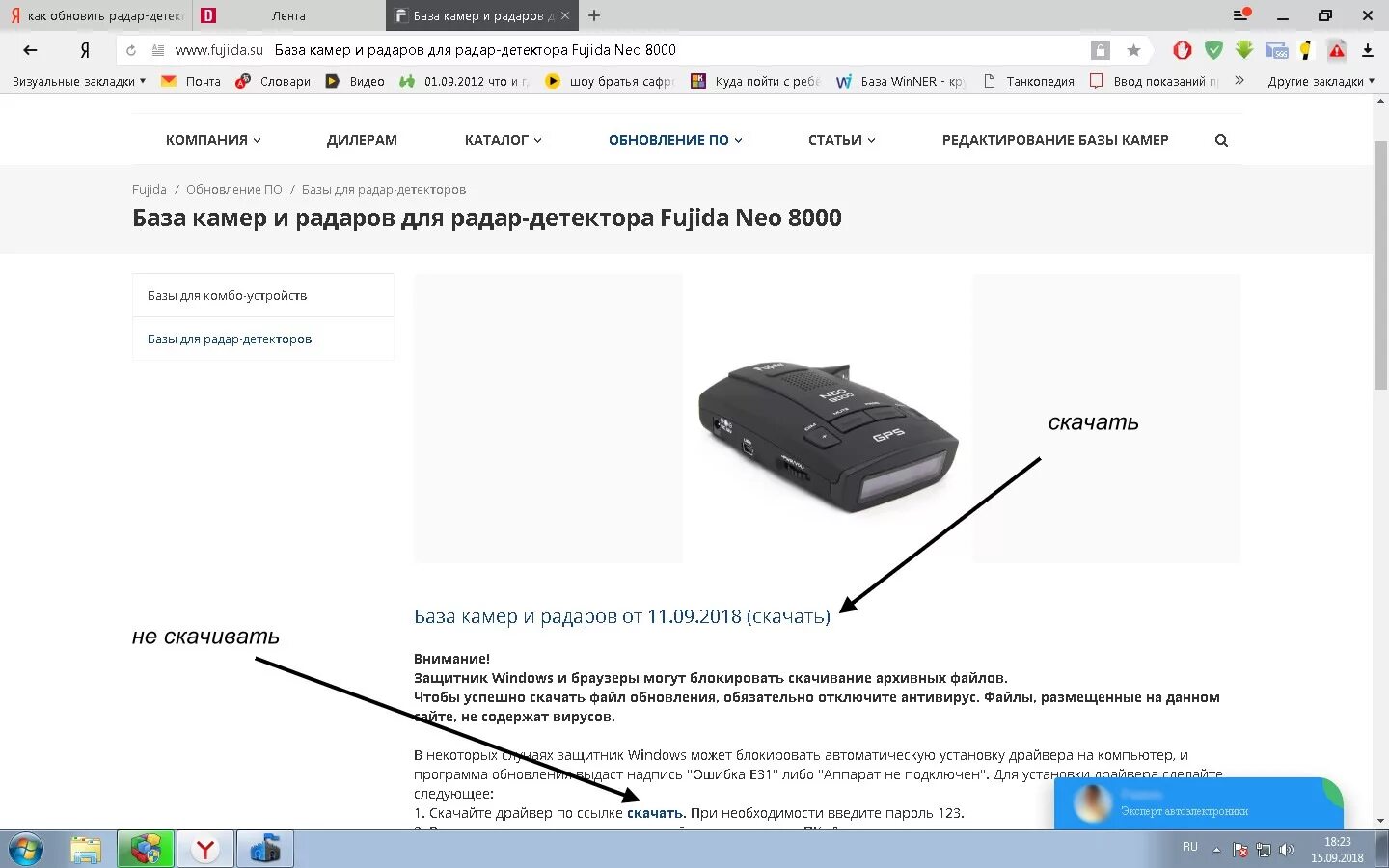Screen dimensions: 1389x868
Task: Open the green download-arrow extension icon
Action: (x=1244, y=50)
